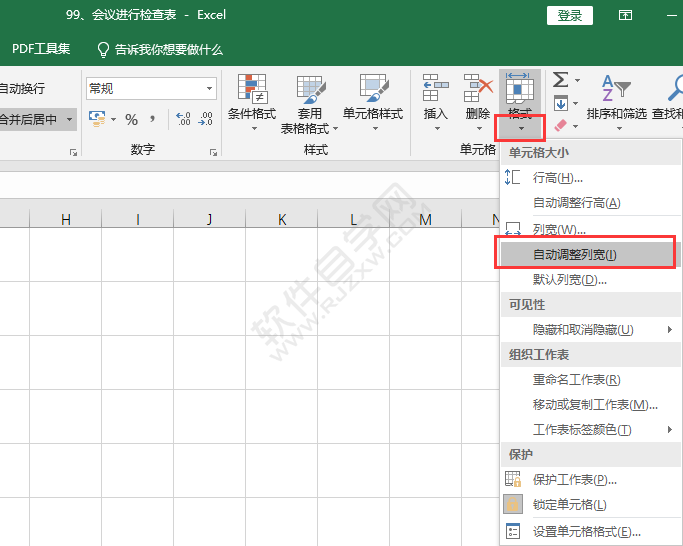This screenshot has width=683, height=546.
Task: Choose Column Width 列宽(W)
Action: click(x=591, y=229)
